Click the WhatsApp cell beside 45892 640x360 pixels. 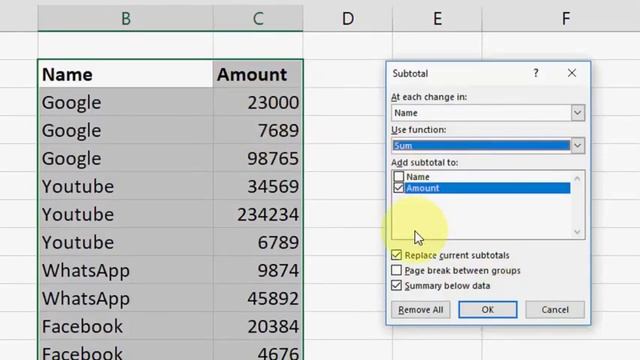coord(125,298)
